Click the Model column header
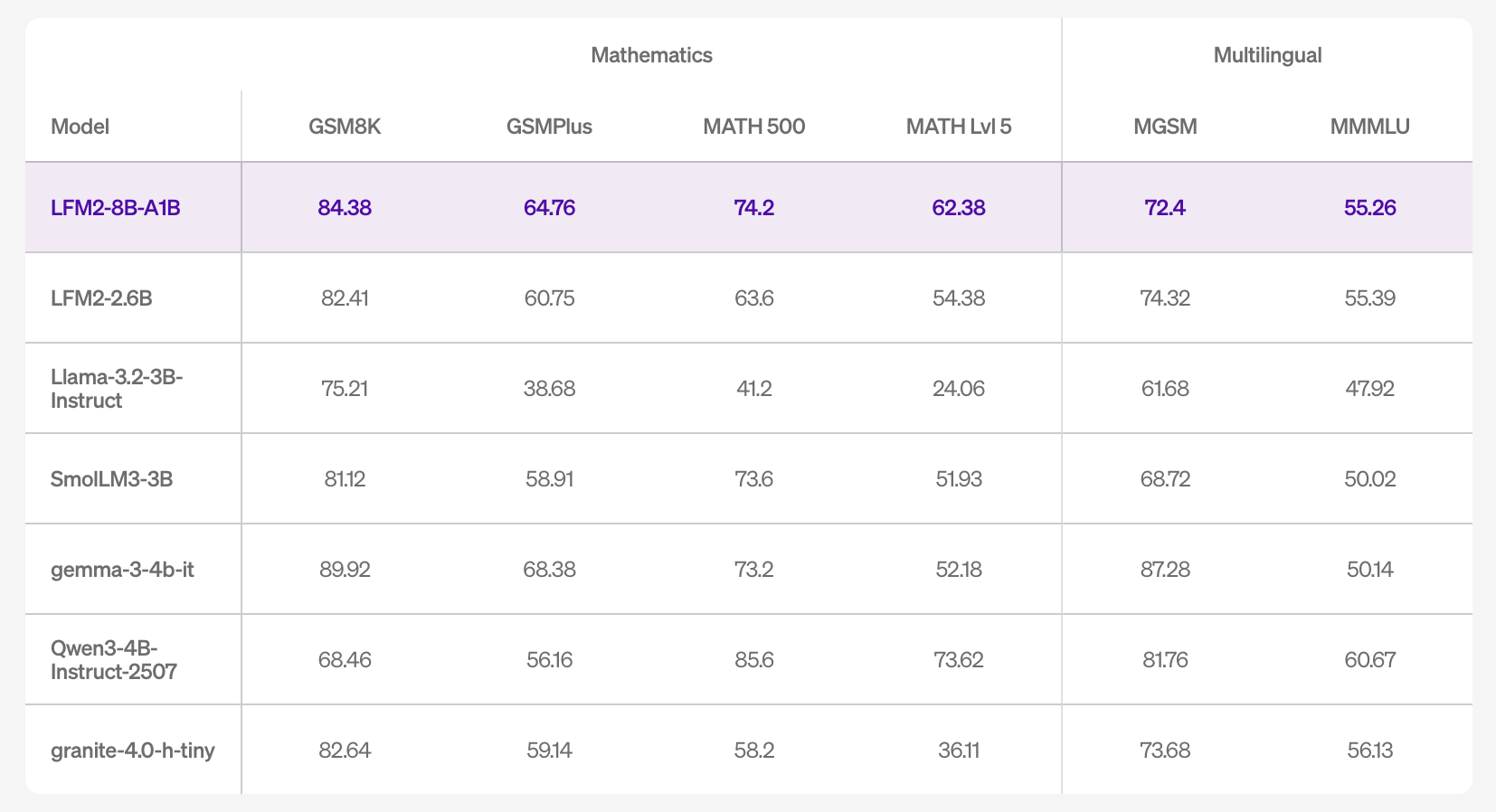The image size is (1496, 812). (x=80, y=127)
